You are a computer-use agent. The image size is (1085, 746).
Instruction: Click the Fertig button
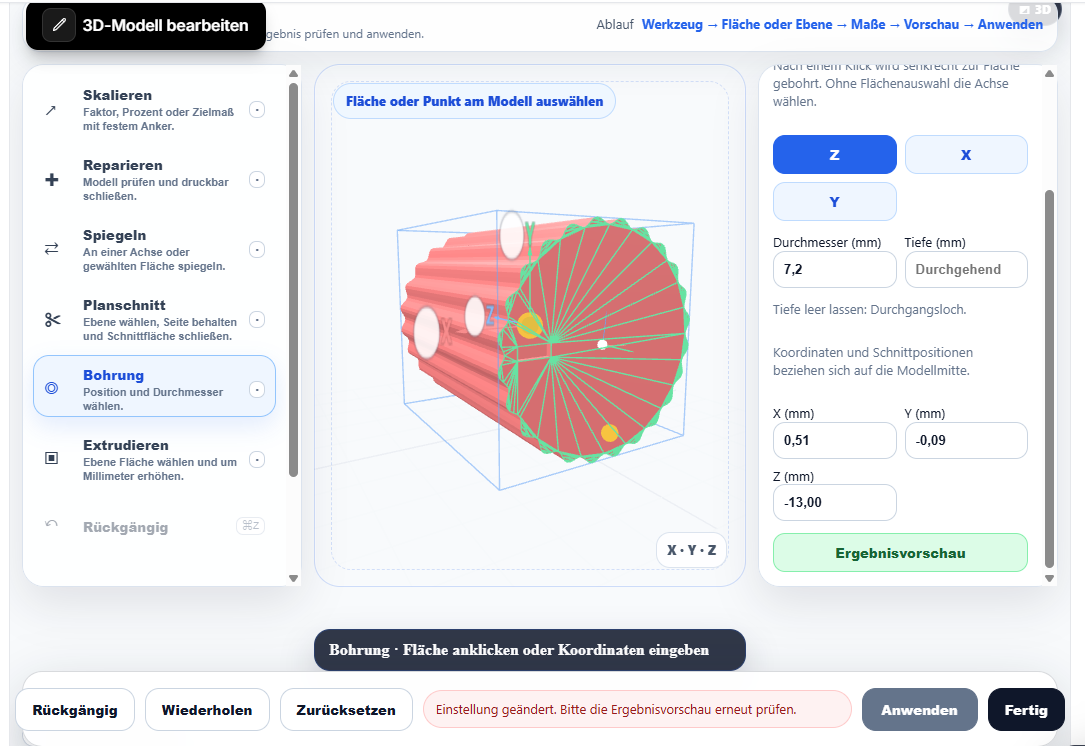1026,709
